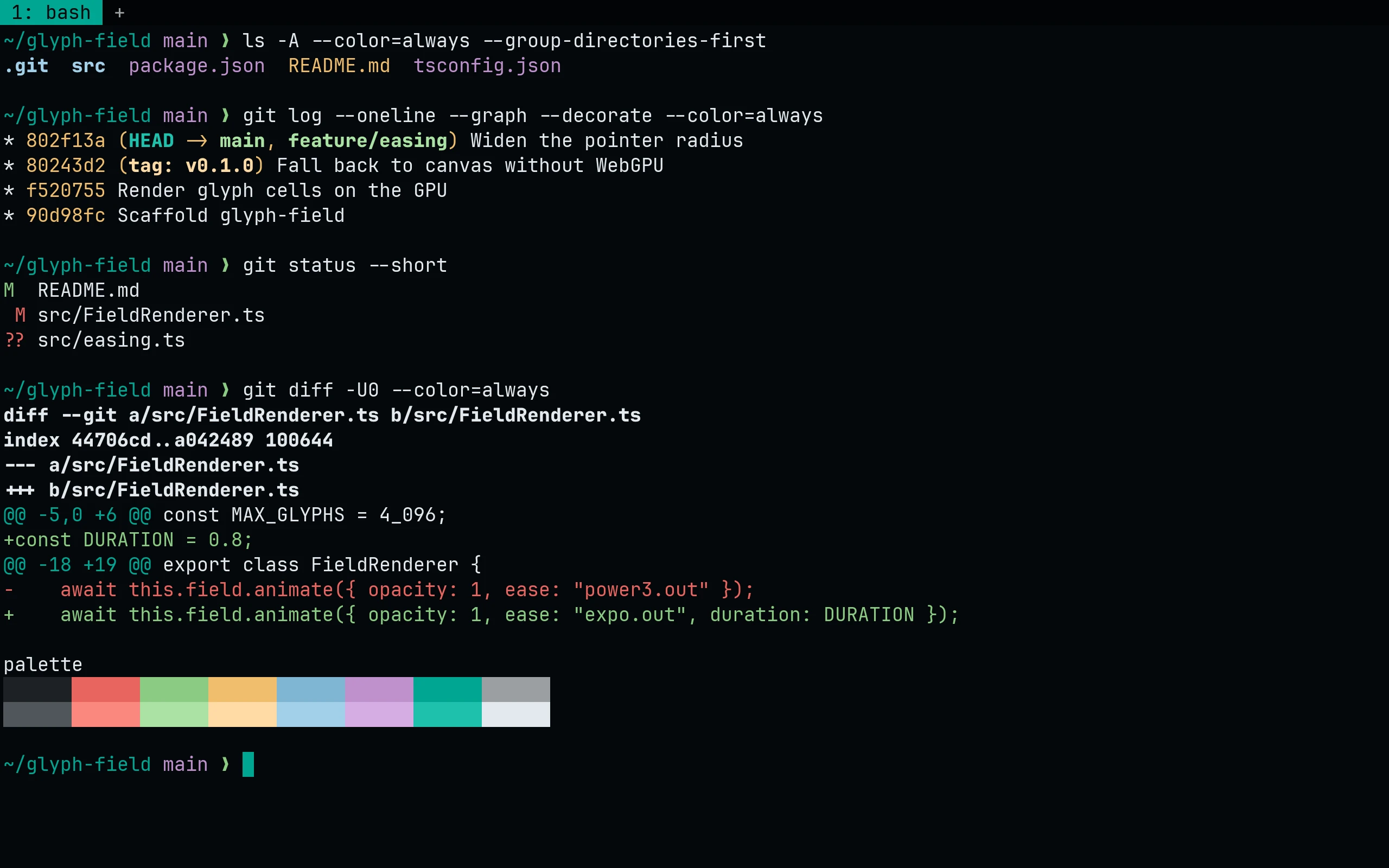Click commit hash 'f520755' in git log
This screenshot has height=868, width=1389.
point(66,190)
